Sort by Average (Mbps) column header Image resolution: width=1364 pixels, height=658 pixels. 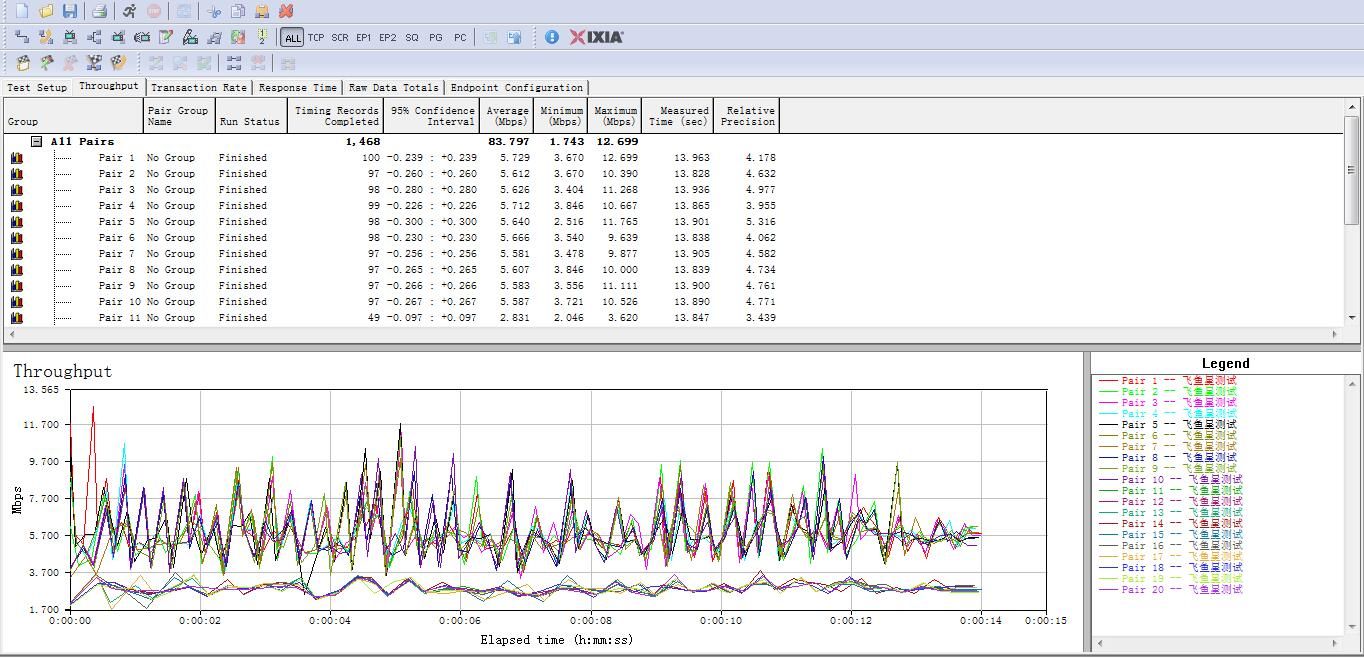tap(507, 116)
